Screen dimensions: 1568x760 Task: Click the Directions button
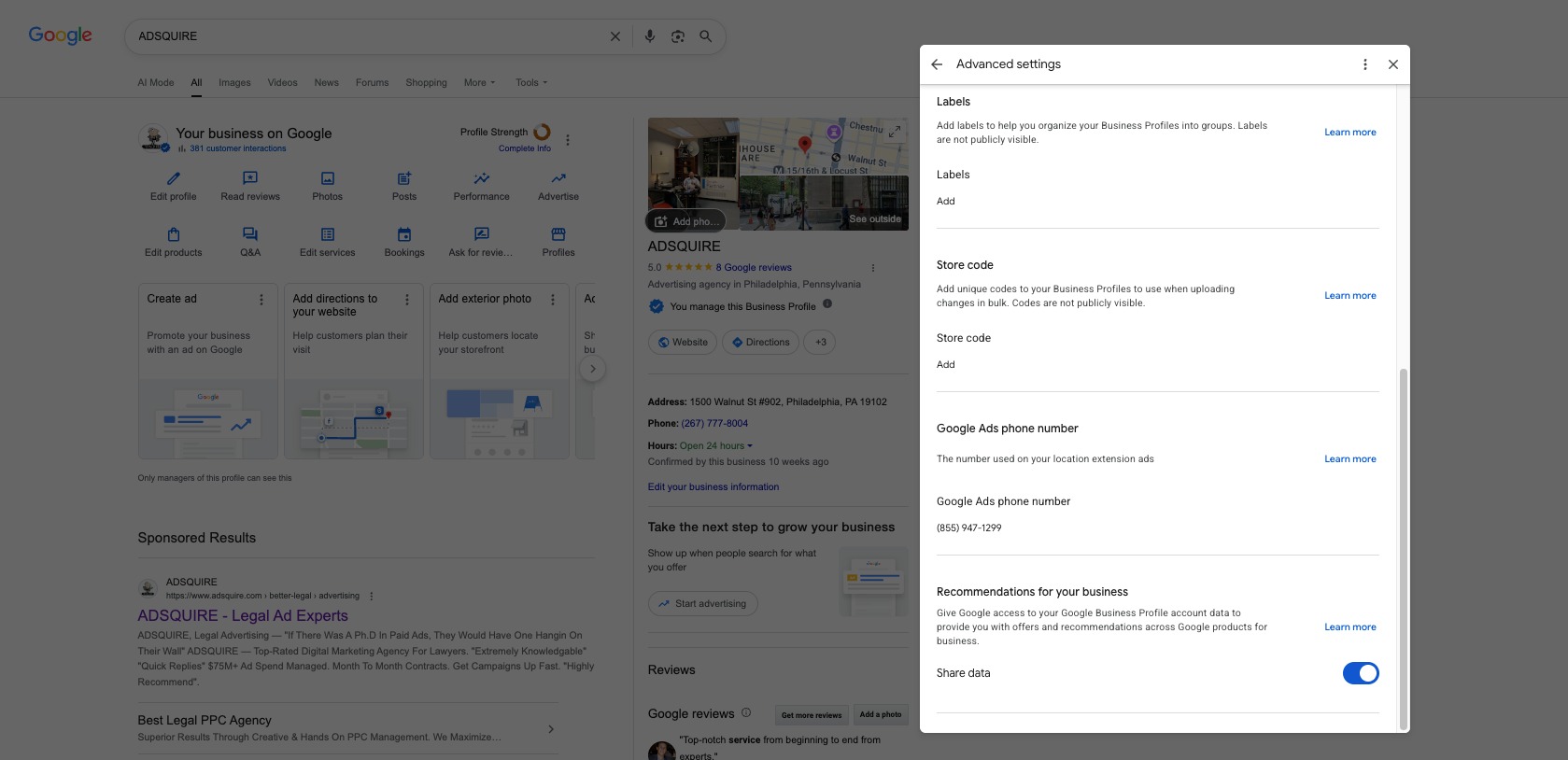point(760,343)
